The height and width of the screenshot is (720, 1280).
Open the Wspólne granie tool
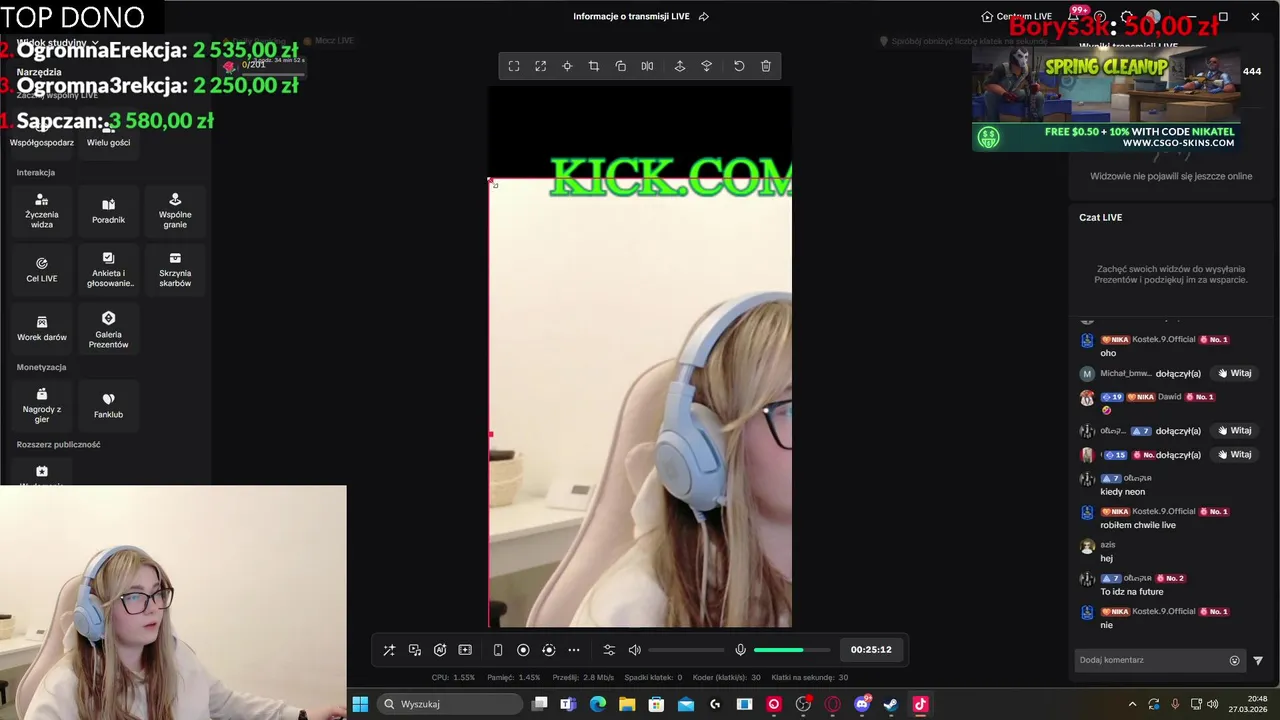click(x=175, y=211)
